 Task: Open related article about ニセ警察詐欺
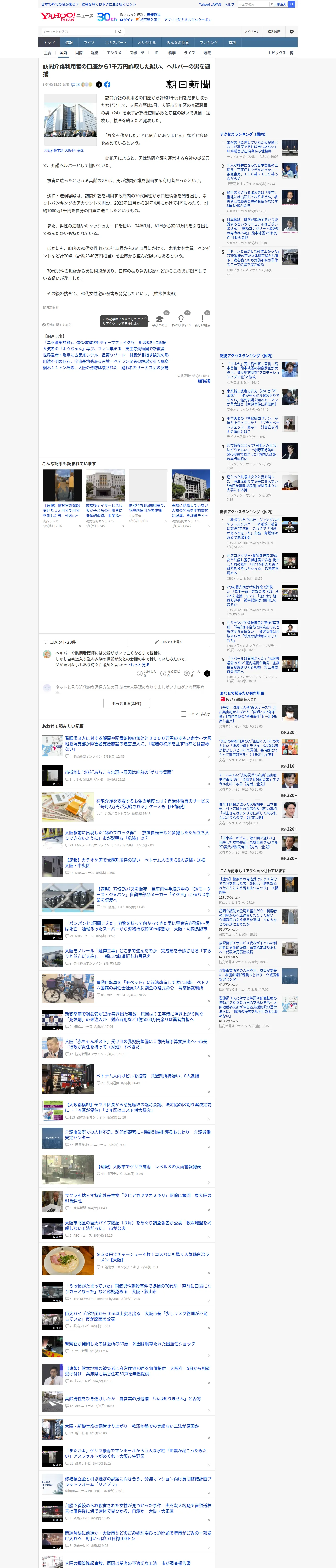click(104, 343)
